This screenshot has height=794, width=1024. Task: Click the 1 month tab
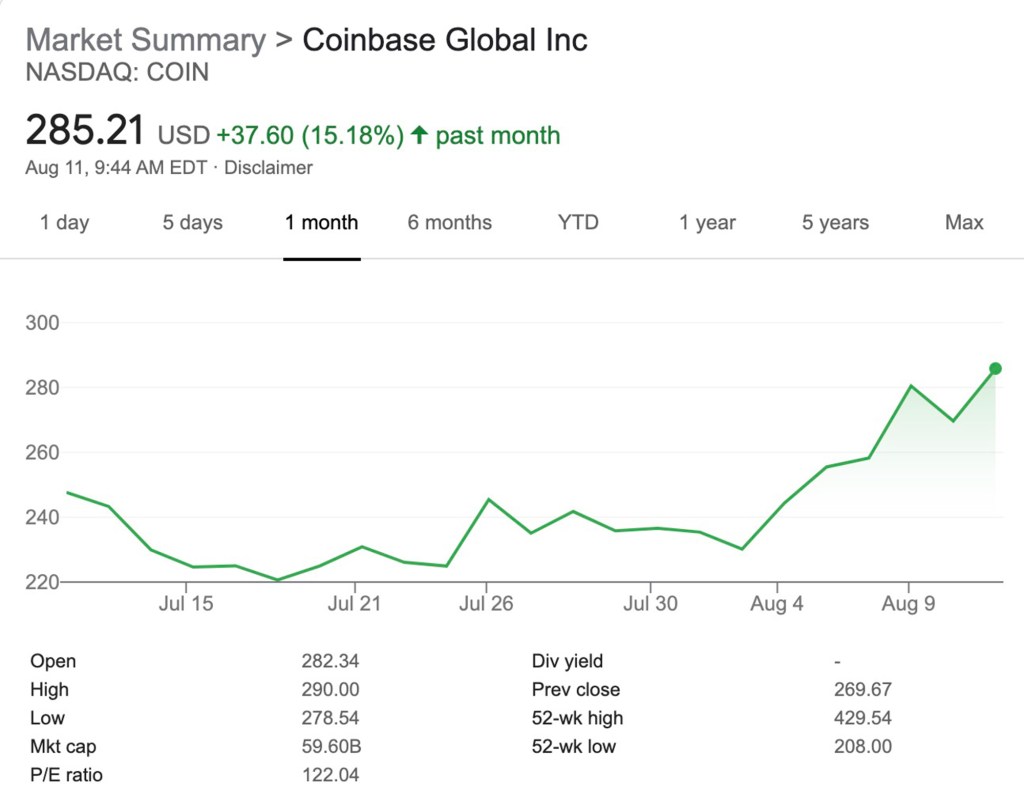(321, 223)
